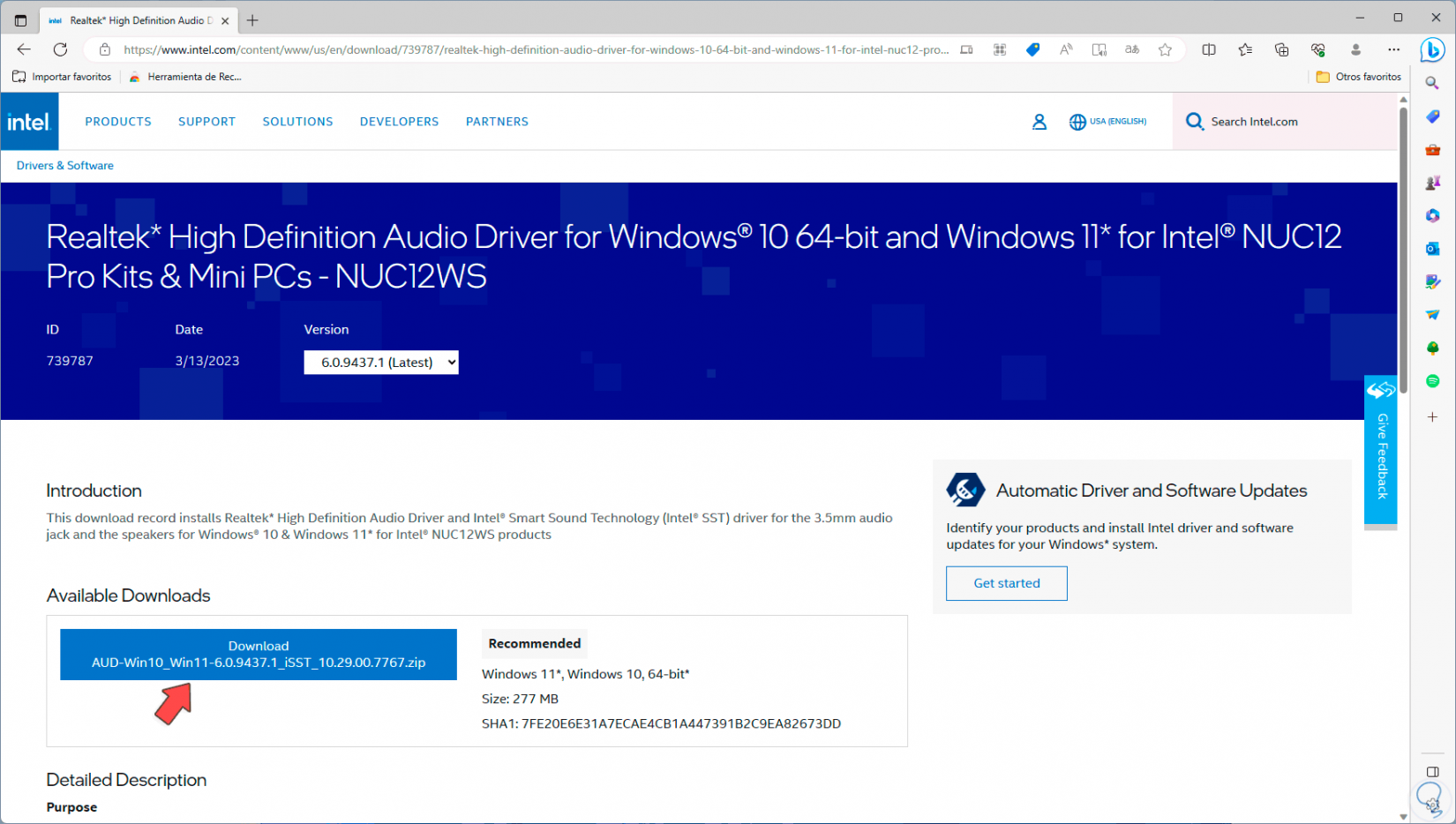Click the scrollbar down arrow
1456x824 pixels.
tap(1403, 817)
